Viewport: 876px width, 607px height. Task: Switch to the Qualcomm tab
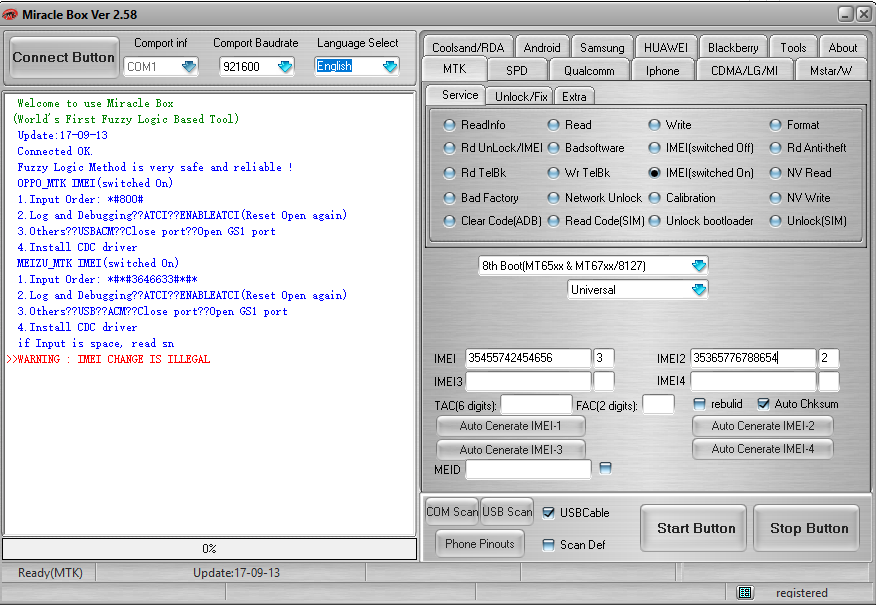coord(589,71)
